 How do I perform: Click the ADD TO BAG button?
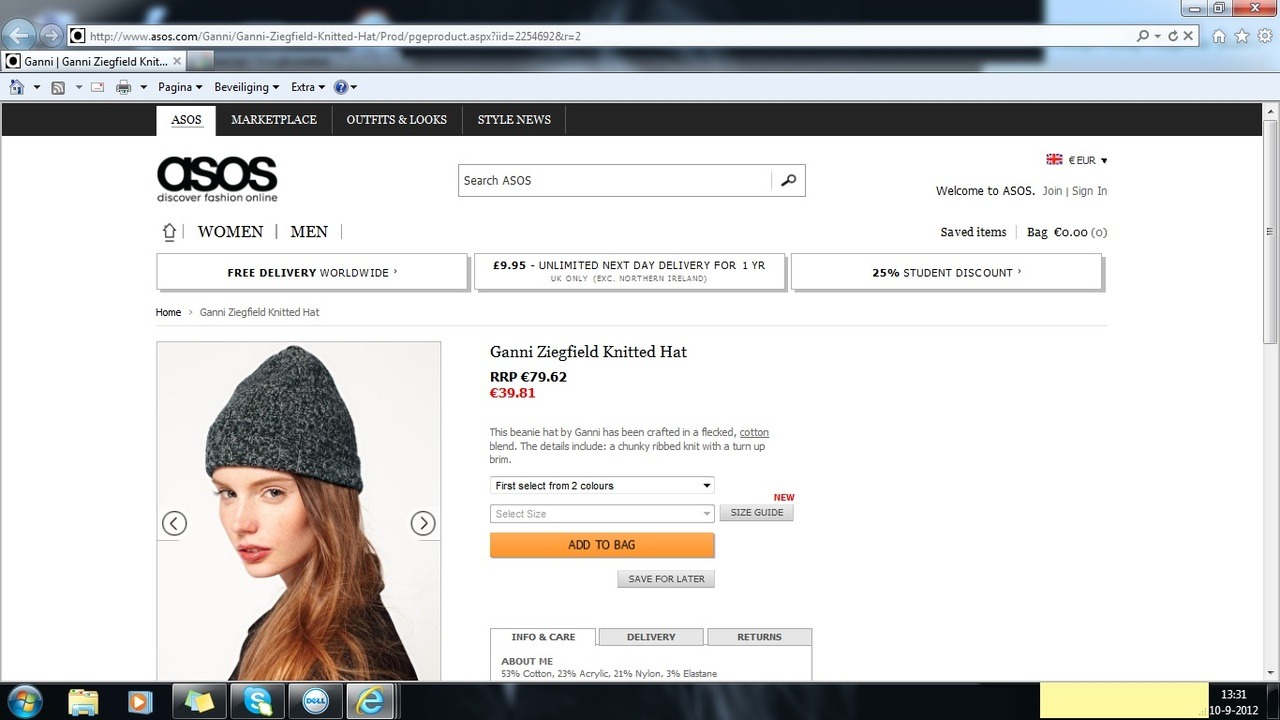click(x=602, y=545)
